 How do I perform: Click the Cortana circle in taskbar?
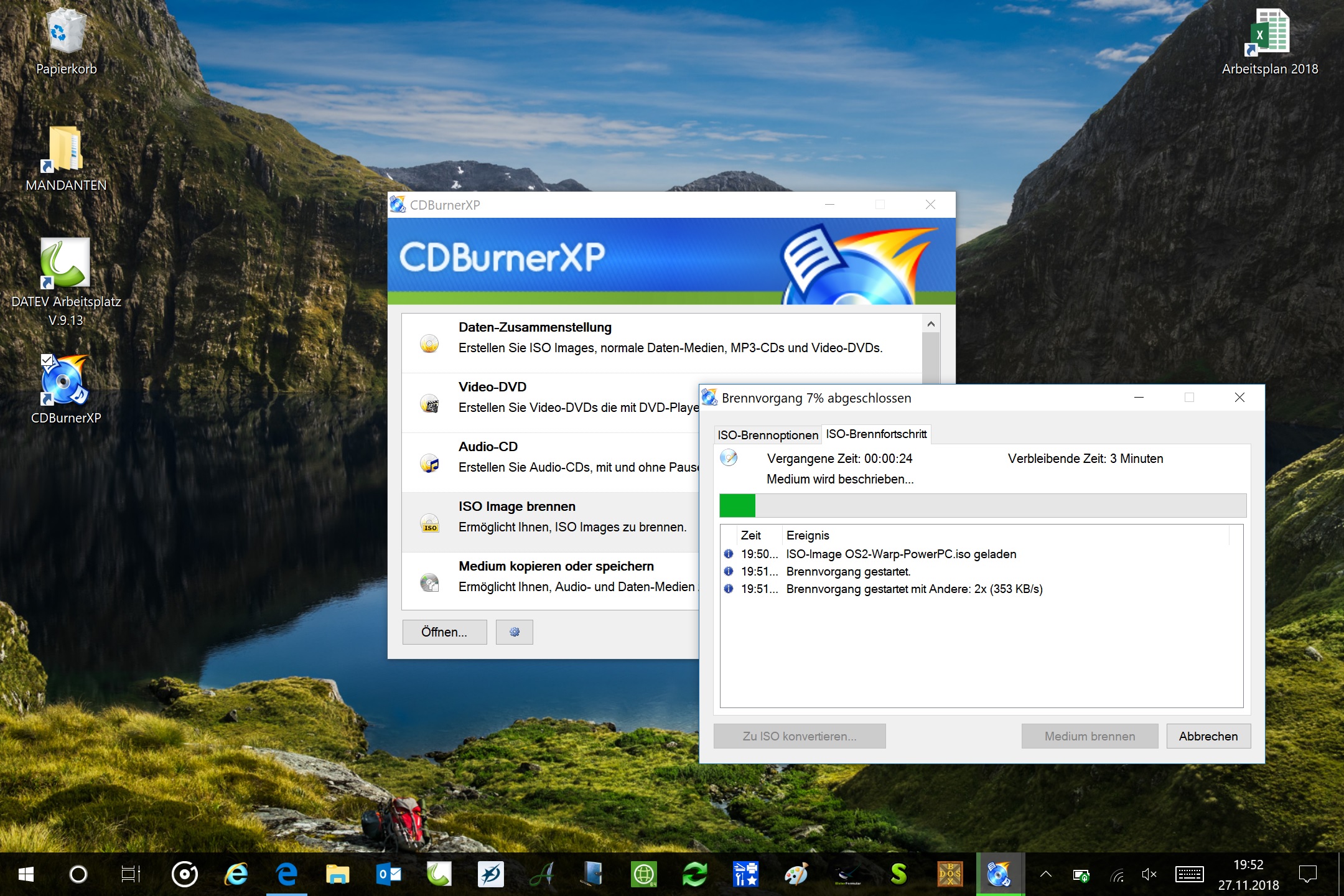click(x=78, y=874)
